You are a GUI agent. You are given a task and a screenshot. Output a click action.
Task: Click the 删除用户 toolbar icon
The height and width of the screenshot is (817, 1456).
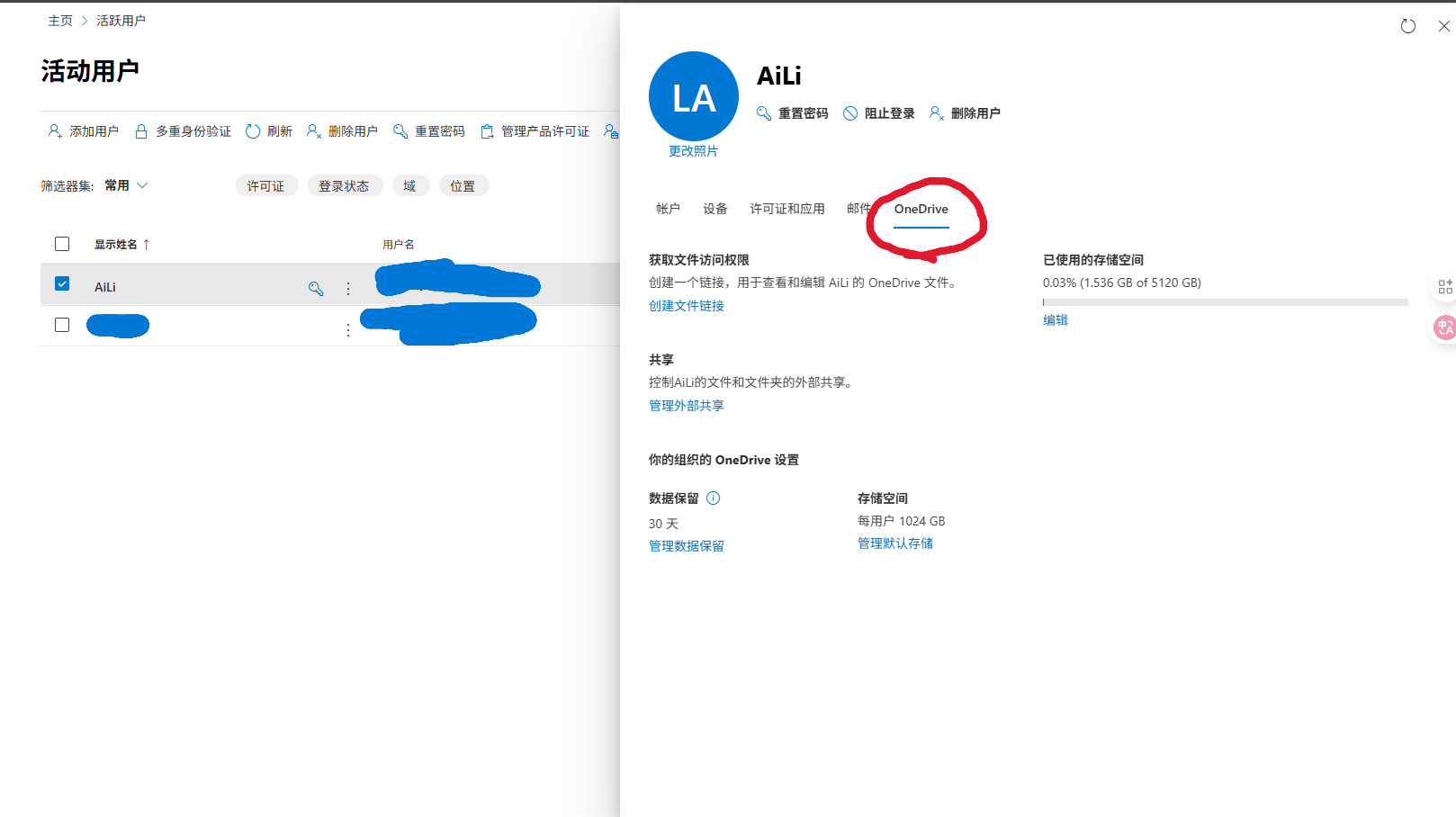[313, 130]
